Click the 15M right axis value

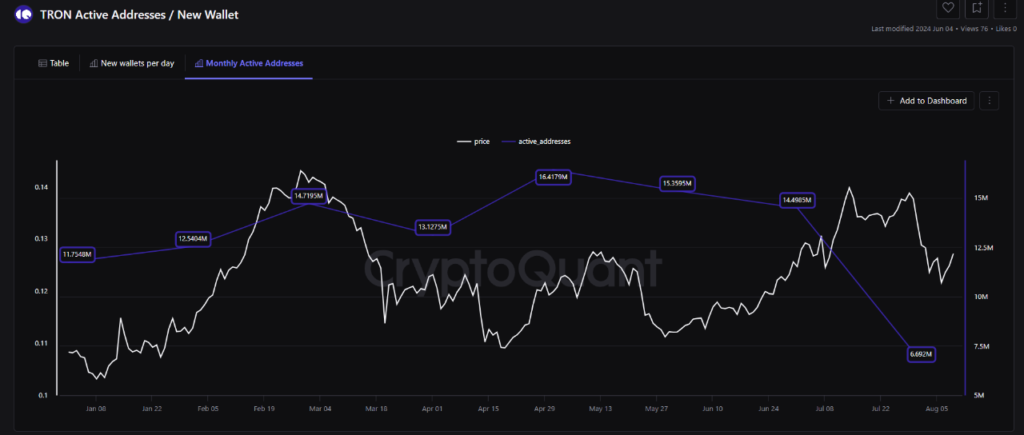point(980,198)
